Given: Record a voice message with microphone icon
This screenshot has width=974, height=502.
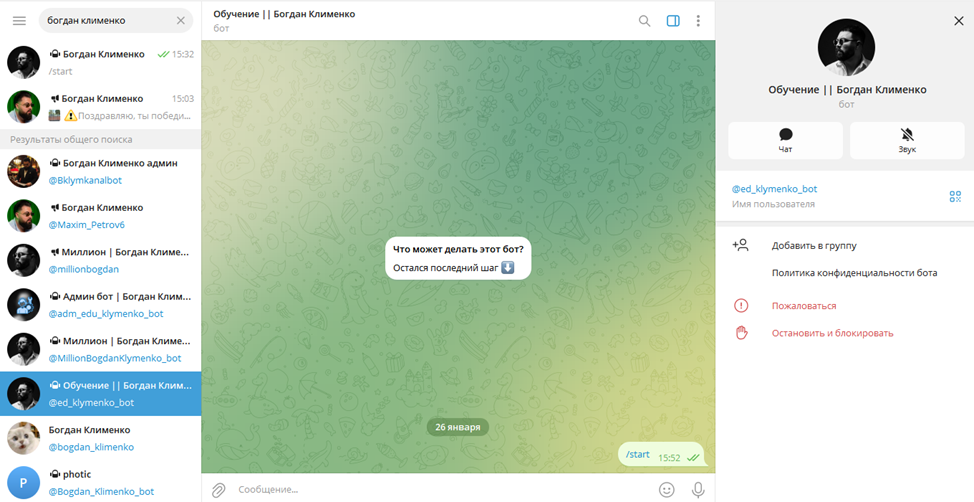Looking at the screenshot, I should [x=698, y=490].
